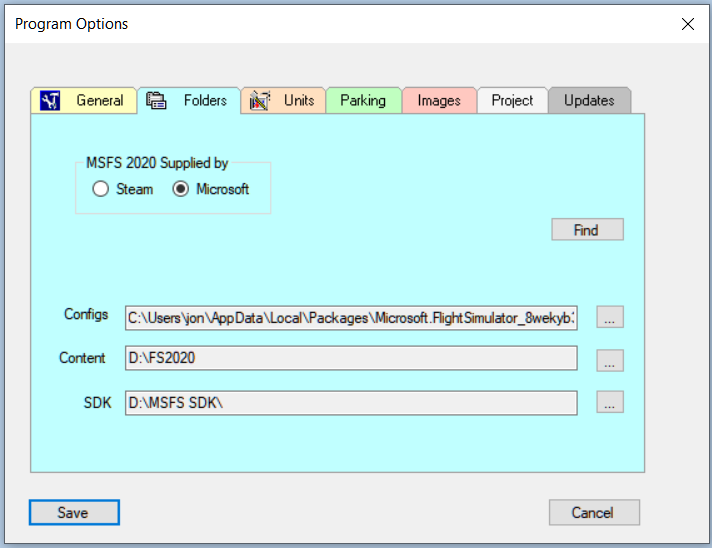Click the Configs label
This screenshot has width=712, height=548.
click(86, 314)
